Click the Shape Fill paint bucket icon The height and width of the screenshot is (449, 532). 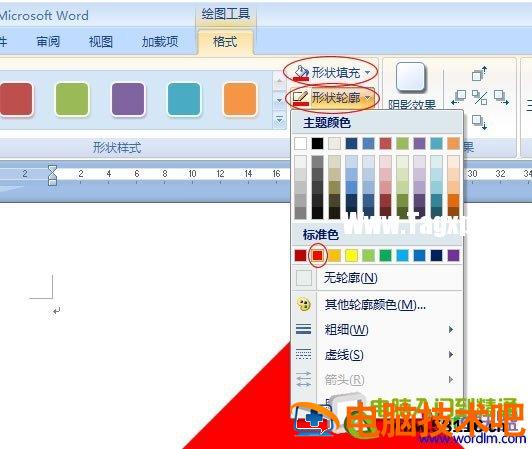[x=301, y=73]
